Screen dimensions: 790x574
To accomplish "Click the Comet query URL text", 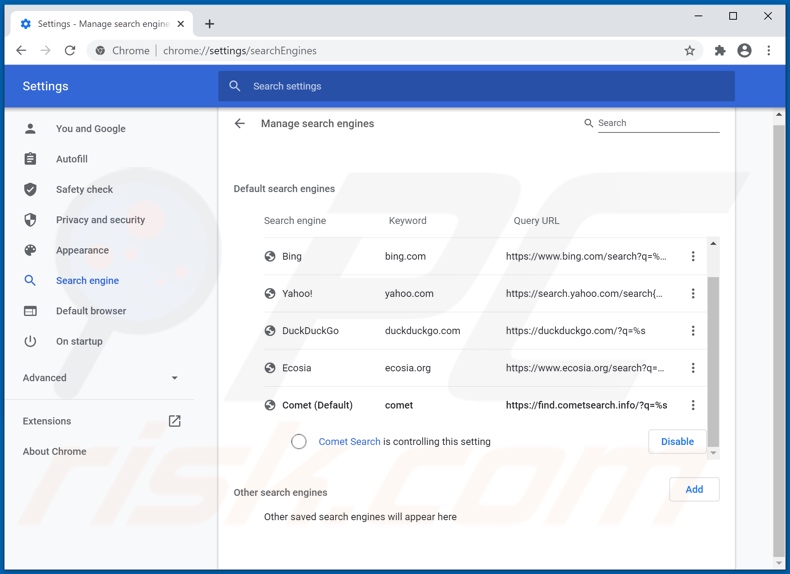I will click(x=586, y=405).
